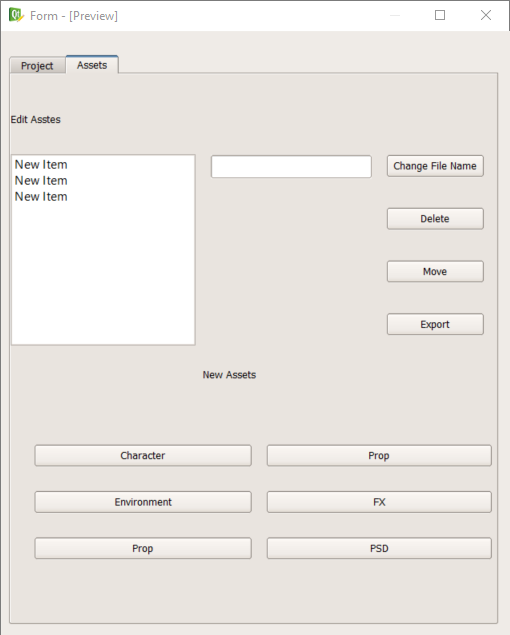The width and height of the screenshot is (510, 635).
Task: Click the Prop button beside Character
Action: tap(379, 456)
